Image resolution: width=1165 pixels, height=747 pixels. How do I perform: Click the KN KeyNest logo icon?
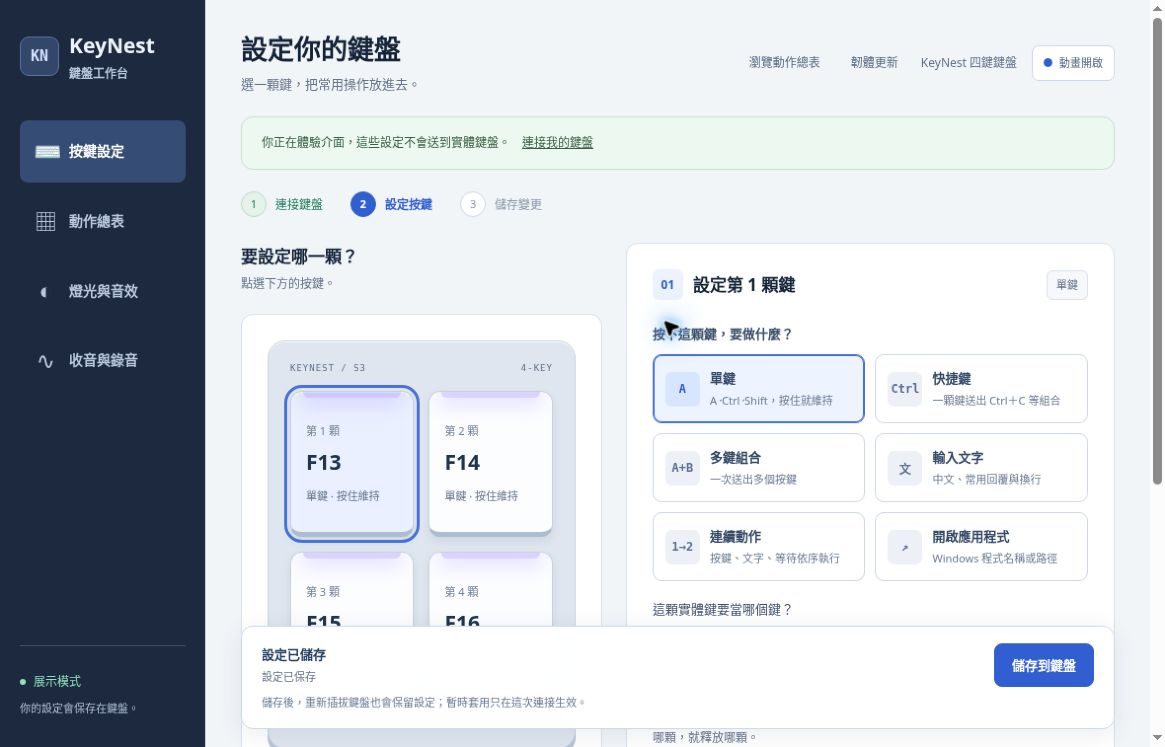(x=39, y=56)
